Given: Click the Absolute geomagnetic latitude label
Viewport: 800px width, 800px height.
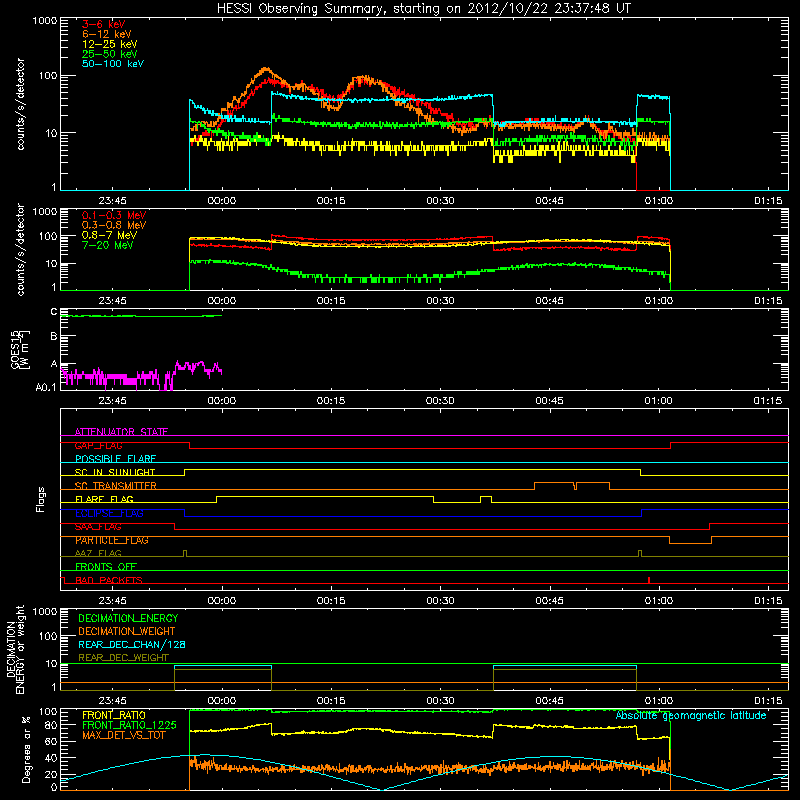Looking at the screenshot, I should 691,715.
